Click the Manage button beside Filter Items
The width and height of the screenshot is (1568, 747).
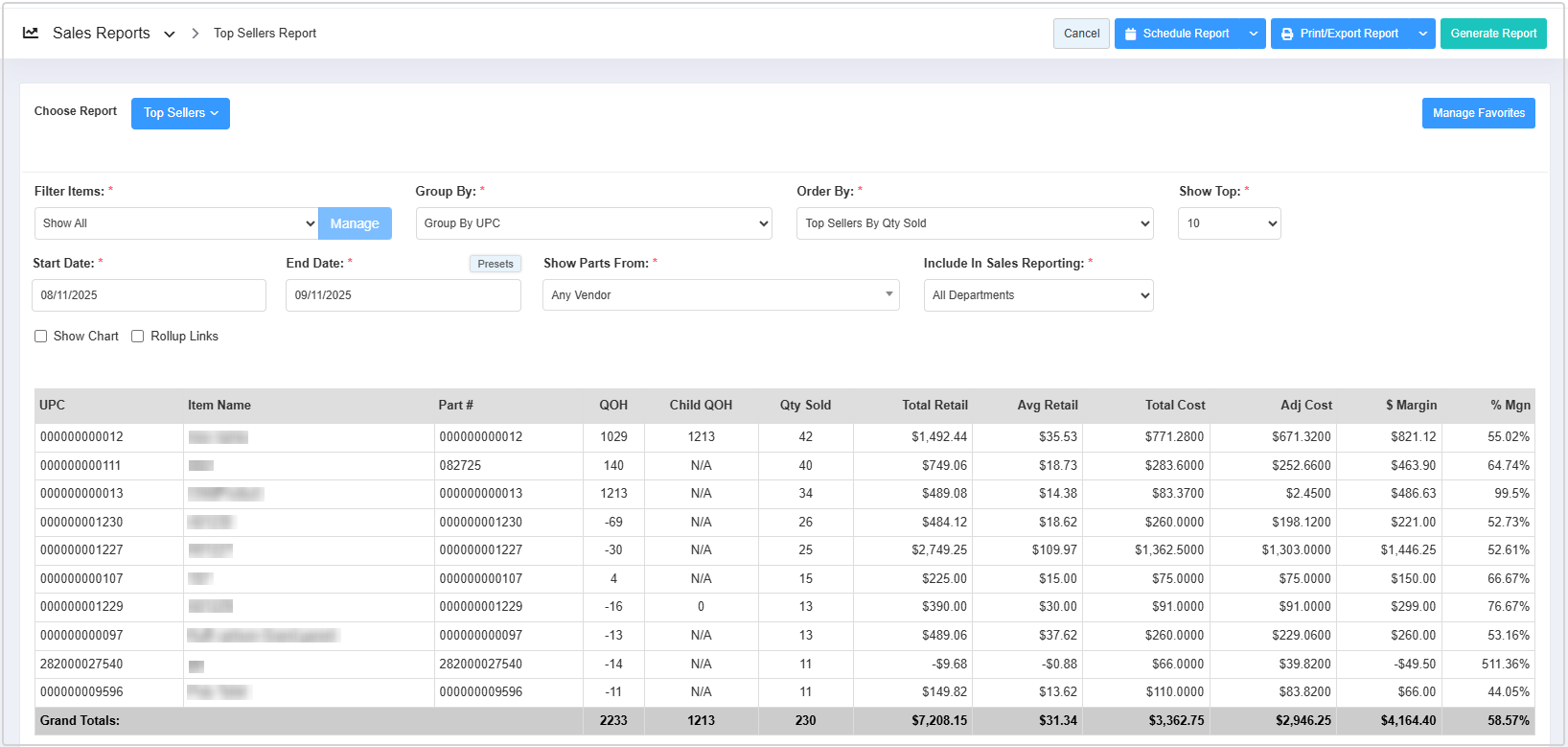tap(355, 223)
